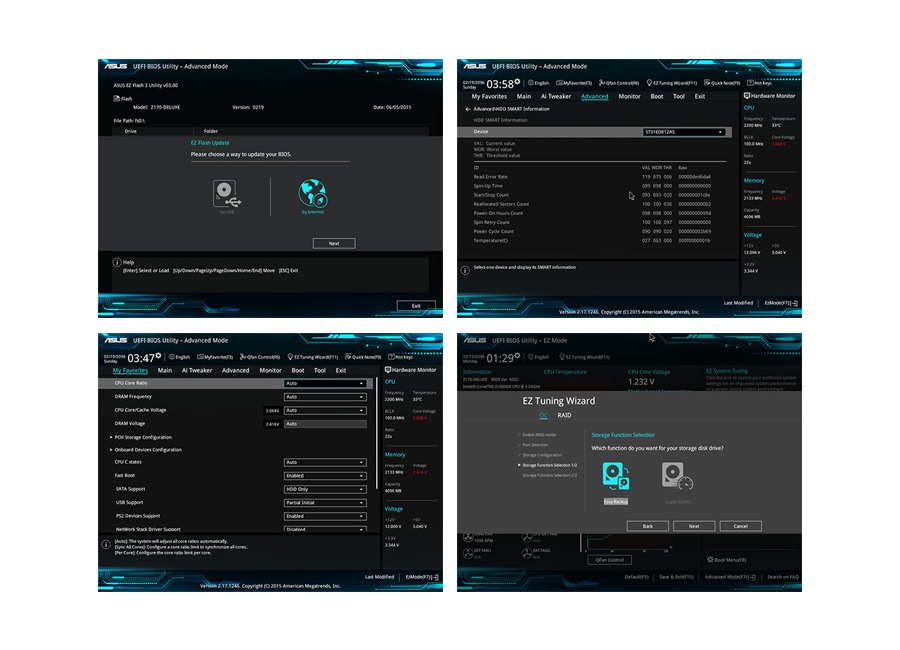Open the CPU Core/Cache Voltage Auto dropdown

click(x=325, y=411)
